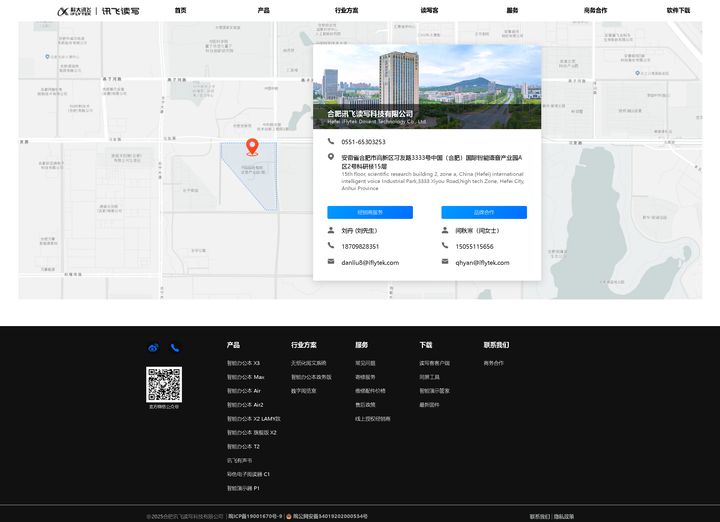
Task: Open 商务合作 under 联系我们 in footer
Action: [x=494, y=363]
